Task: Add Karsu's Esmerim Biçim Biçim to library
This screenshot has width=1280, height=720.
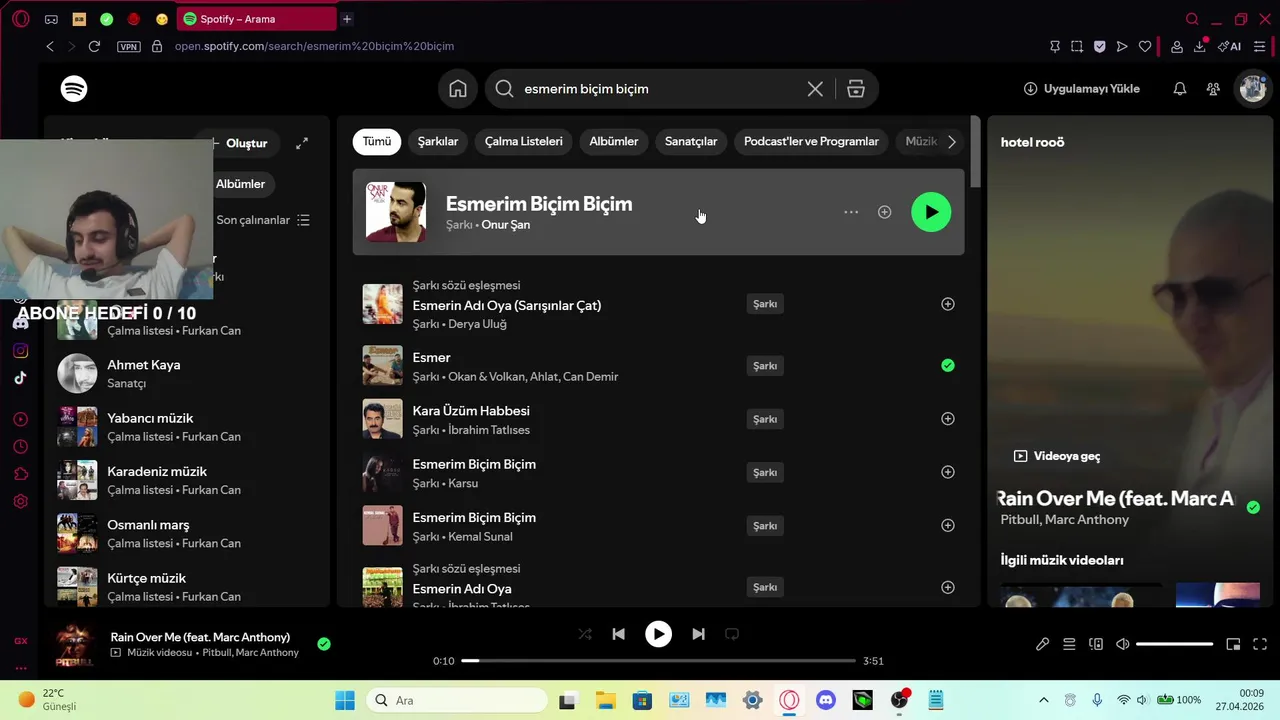Action: (948, 472)
